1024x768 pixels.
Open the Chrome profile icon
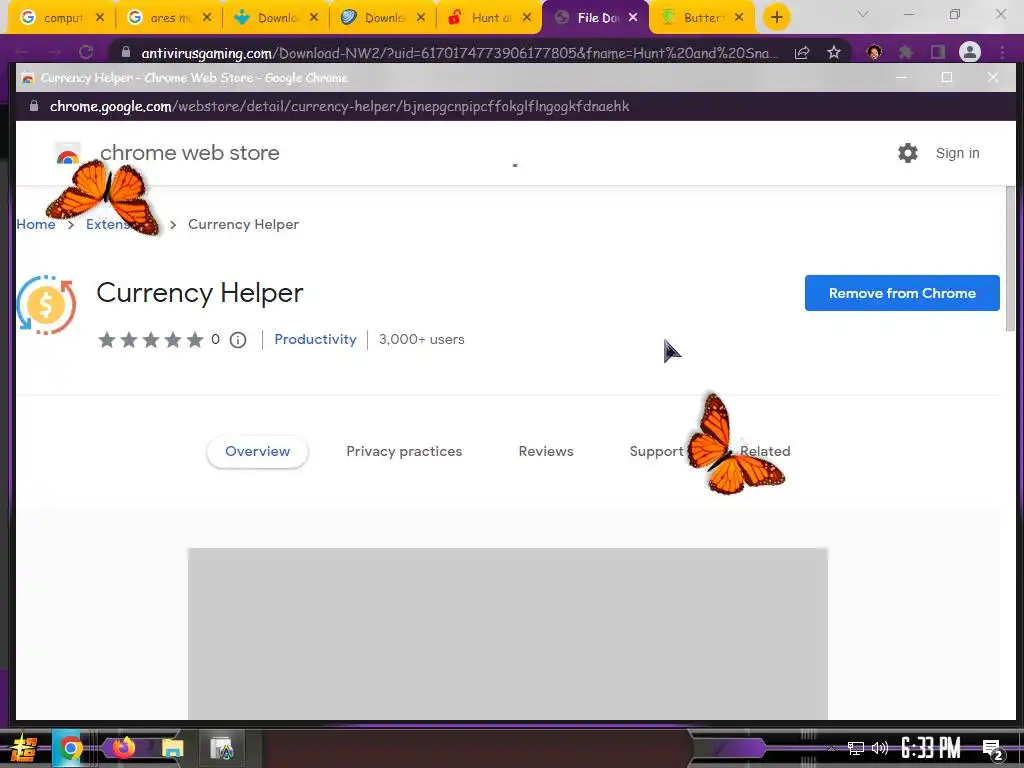[970, 52]
